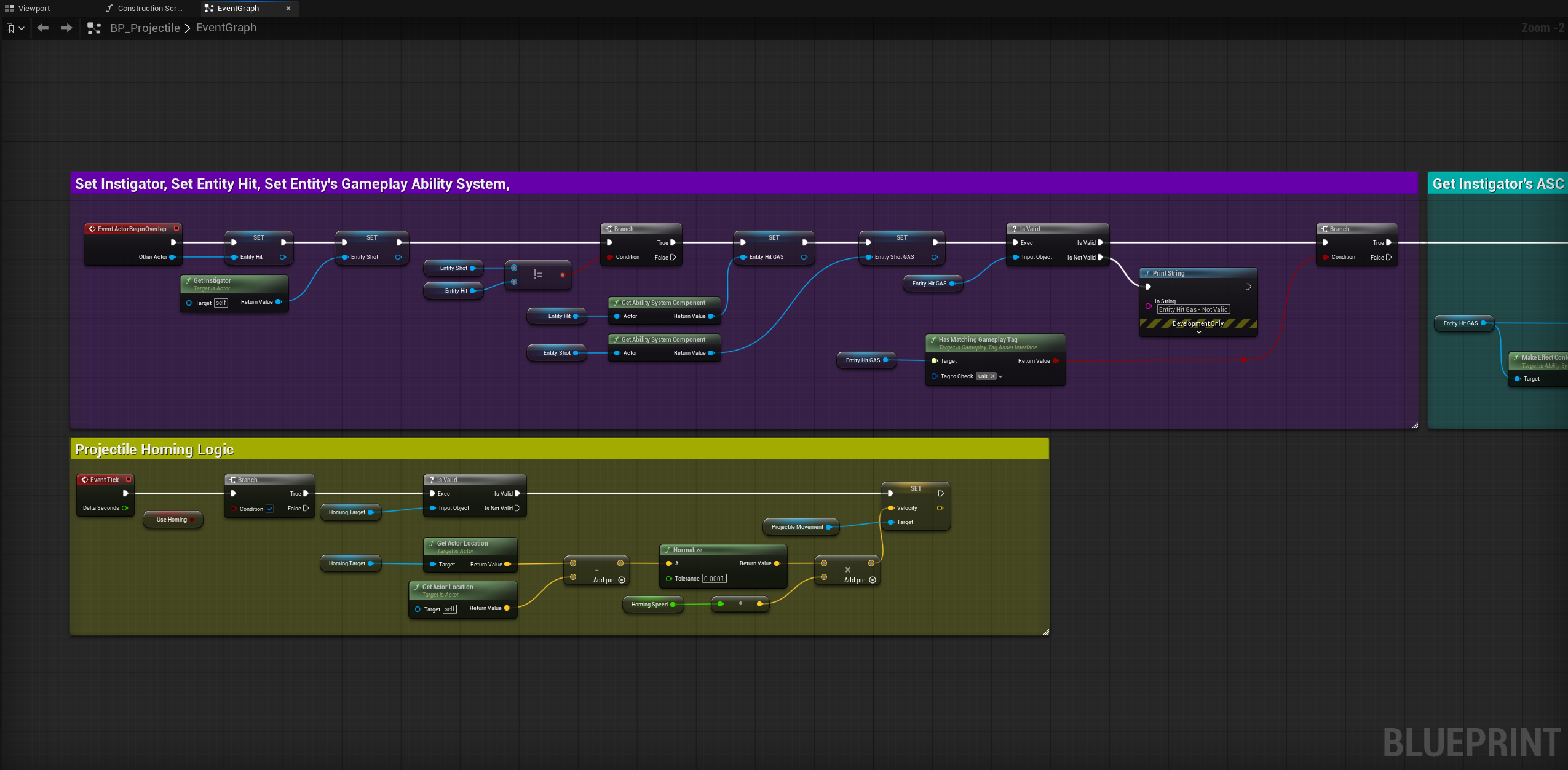Select the SET Velocity node
The height and width of the screenshot is (770, 1568).
click(916, 506)
